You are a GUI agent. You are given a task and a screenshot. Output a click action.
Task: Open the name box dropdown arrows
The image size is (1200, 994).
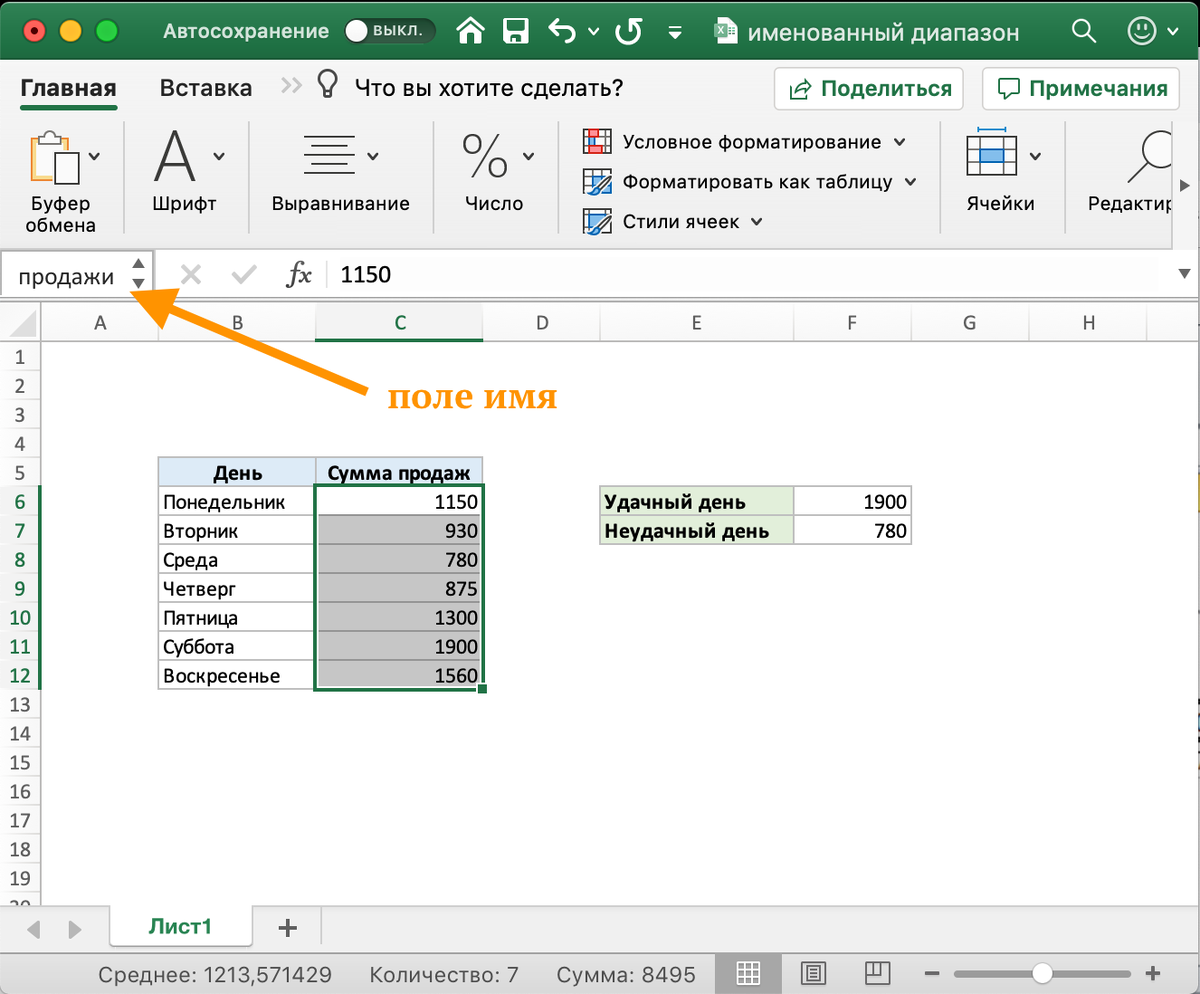139,275
